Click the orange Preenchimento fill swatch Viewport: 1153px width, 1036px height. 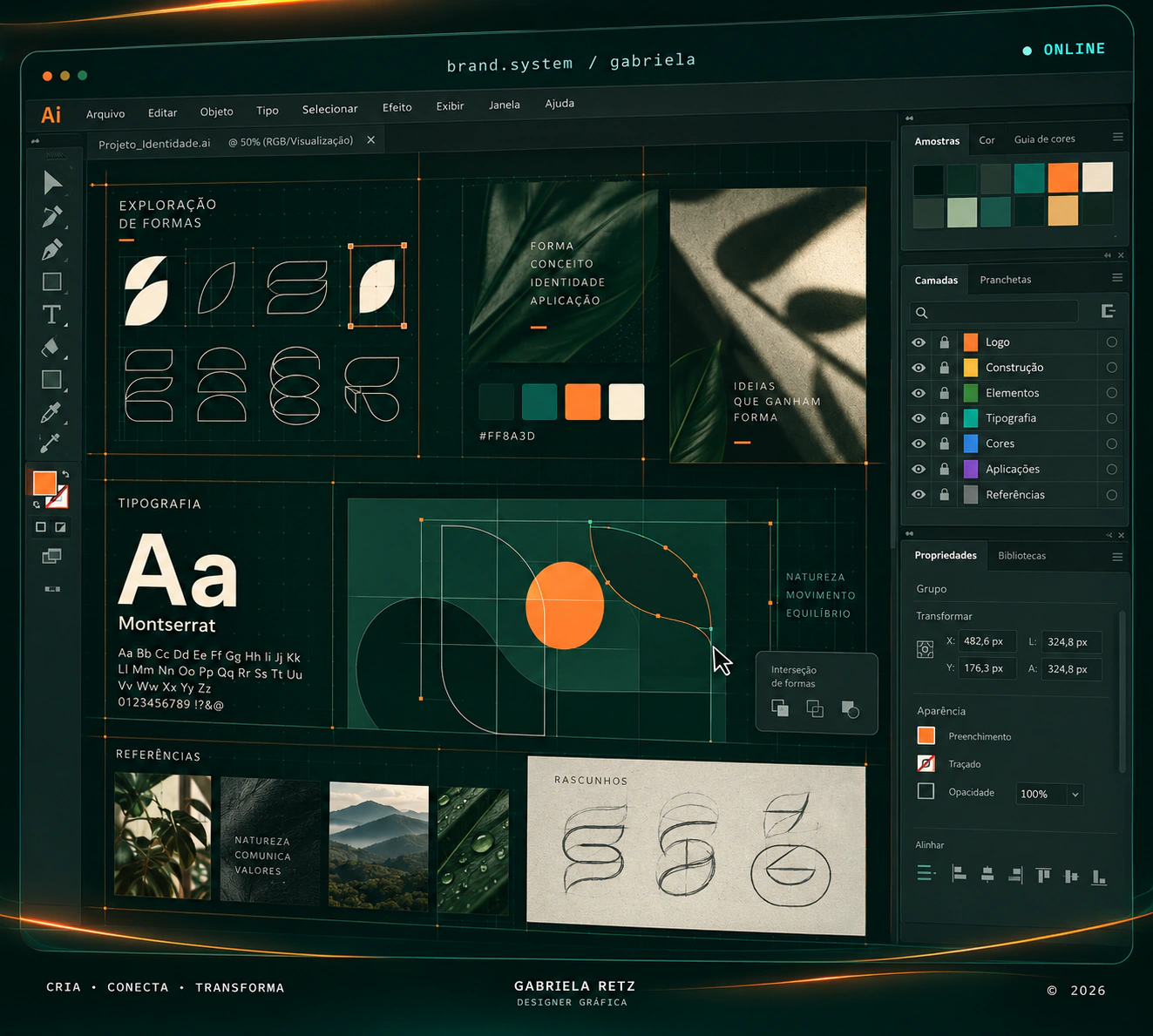click(926, 735)
